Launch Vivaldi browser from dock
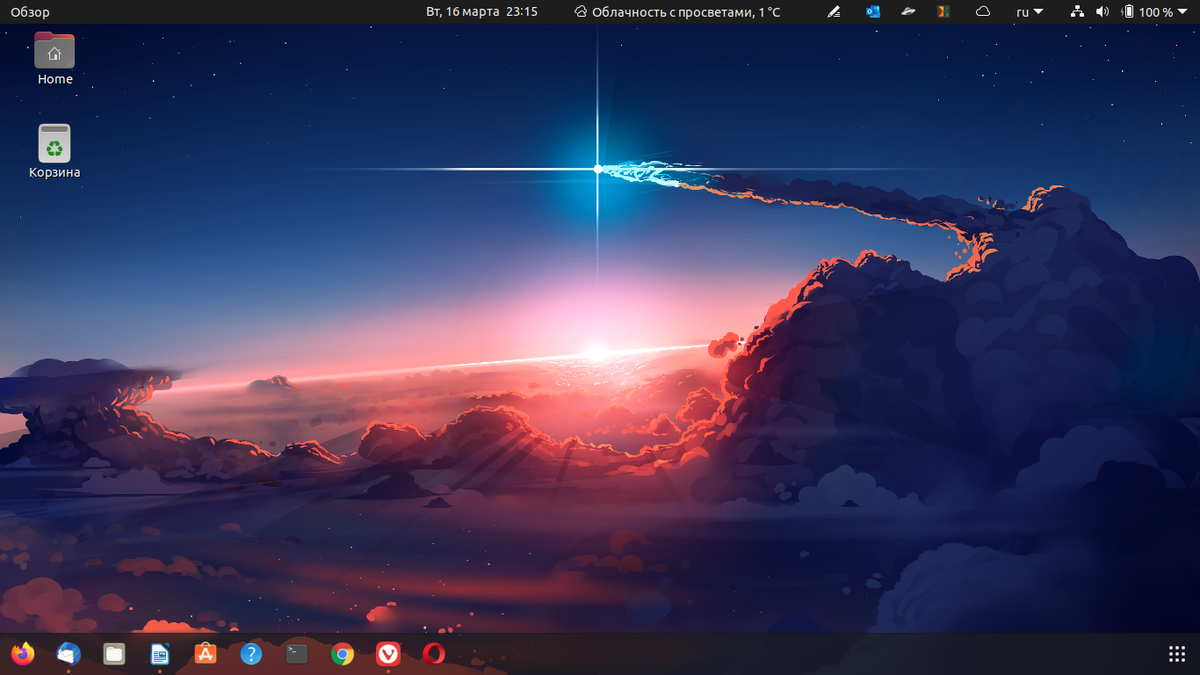1200x675 pixels. (x=388, y=654)
